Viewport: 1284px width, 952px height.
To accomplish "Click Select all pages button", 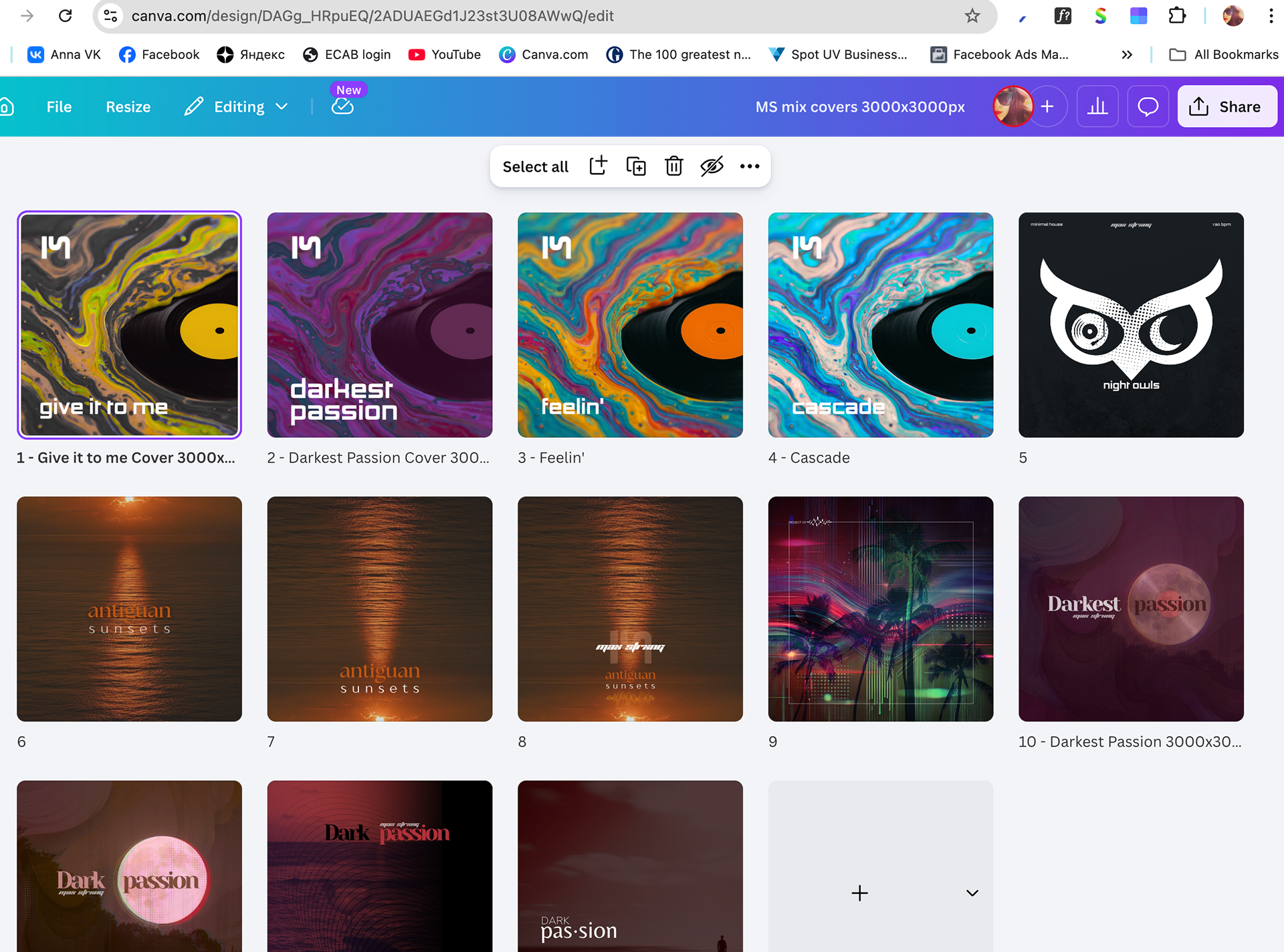I will point(535,166).
